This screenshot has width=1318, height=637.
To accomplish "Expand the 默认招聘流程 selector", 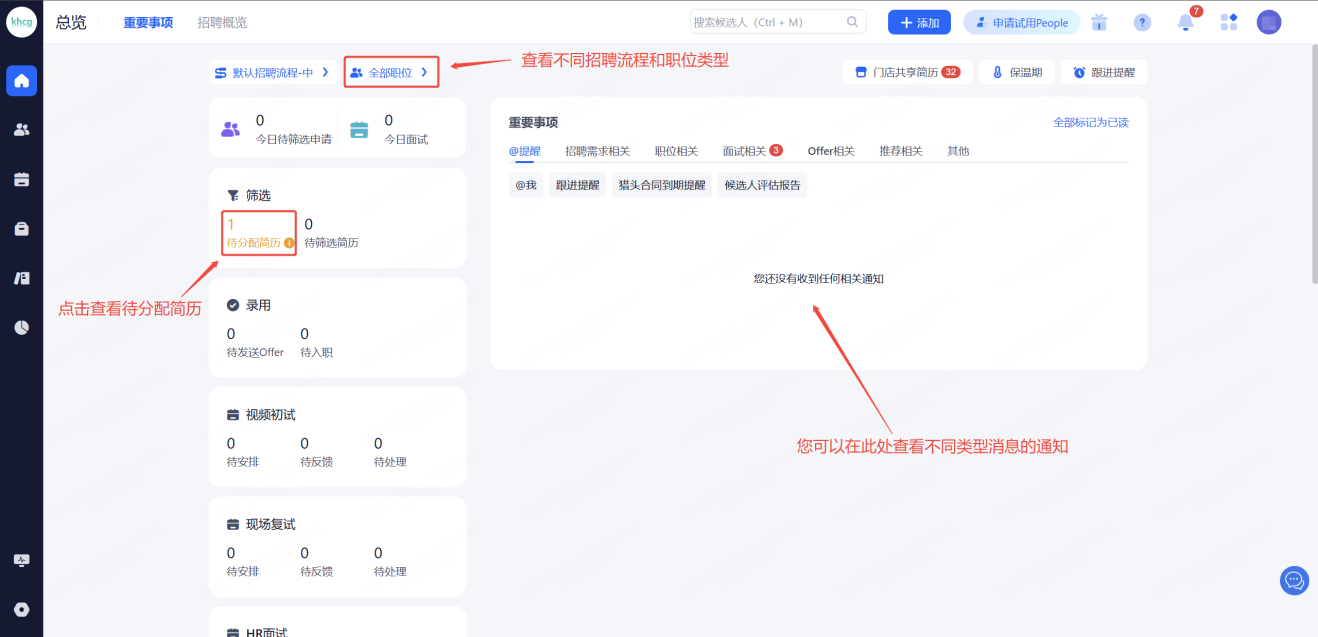I will pos(271,73).
